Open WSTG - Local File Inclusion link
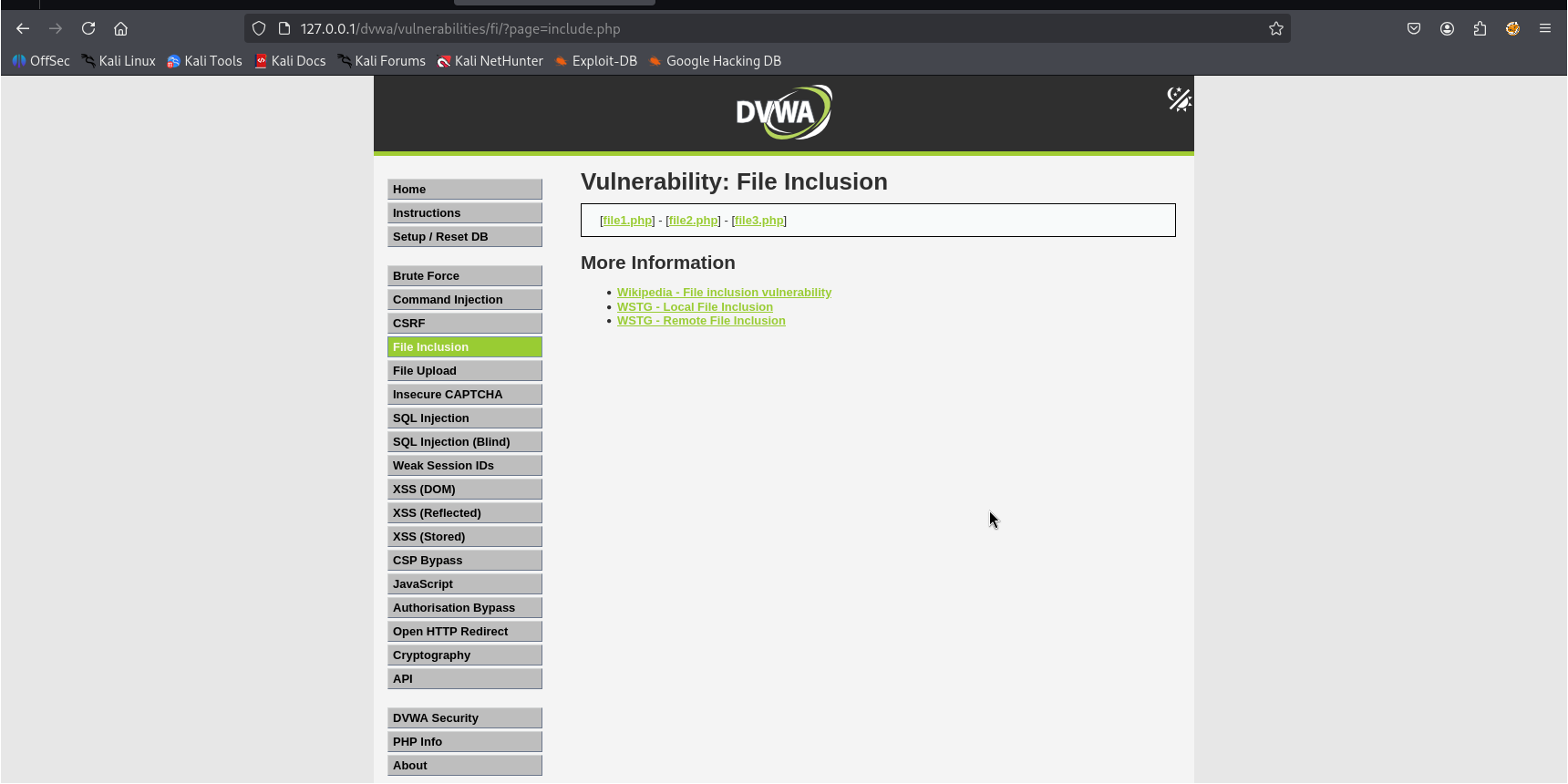The height and width of the screenshot is (784, 1568). click(x=695, y=307)
